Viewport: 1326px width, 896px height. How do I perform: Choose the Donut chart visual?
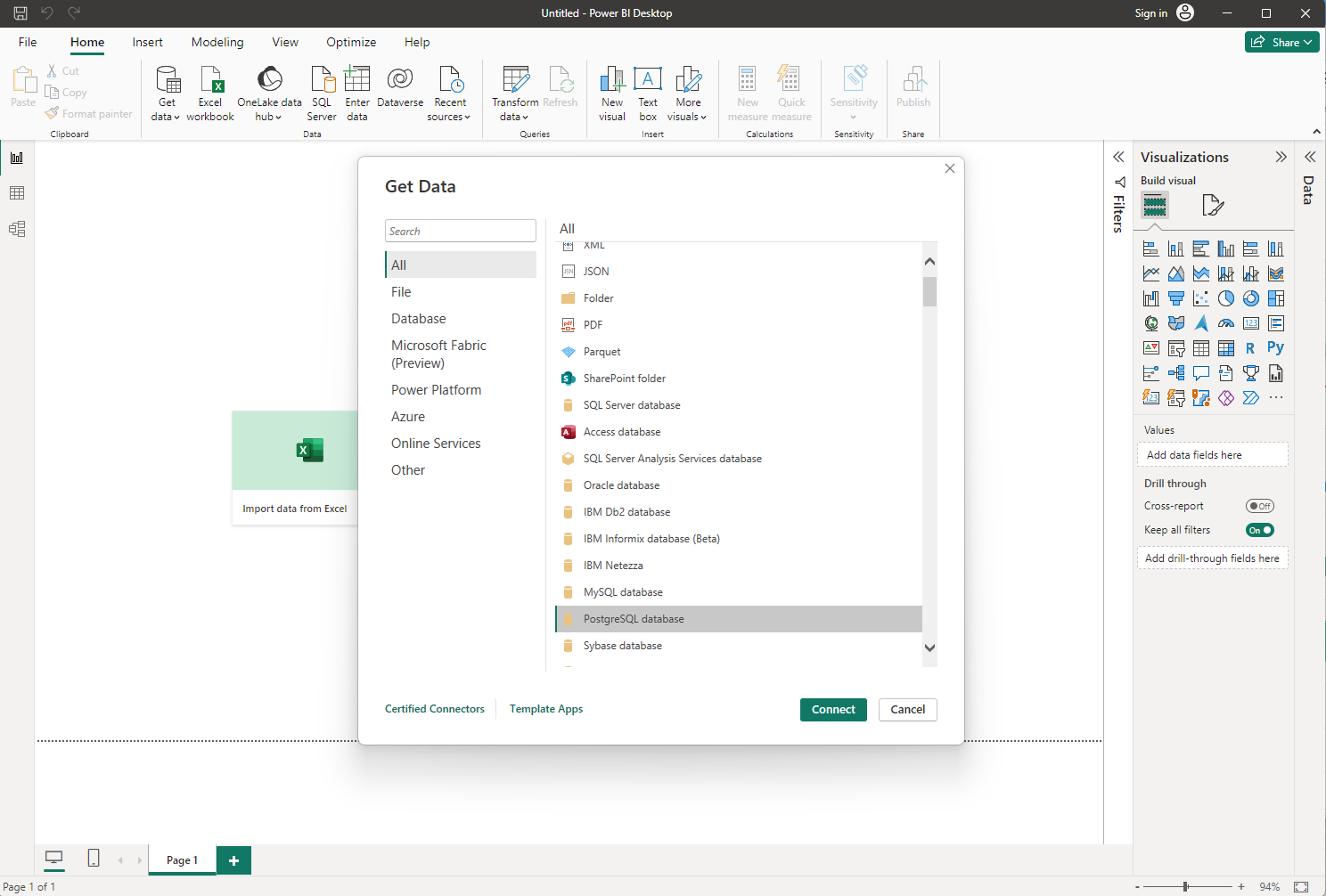point(1251,298)
